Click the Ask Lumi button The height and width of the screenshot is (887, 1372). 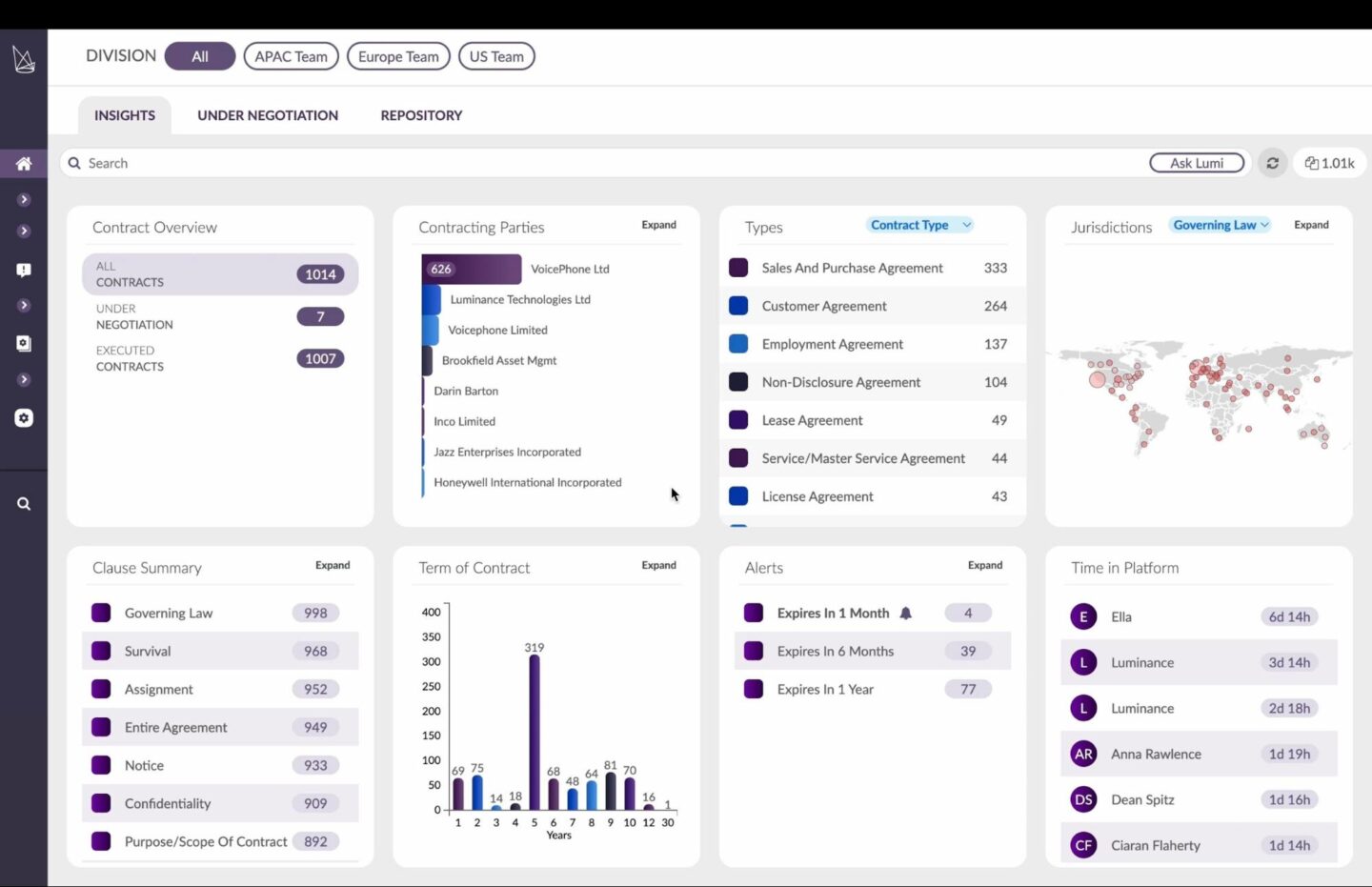coord(1197,162)
